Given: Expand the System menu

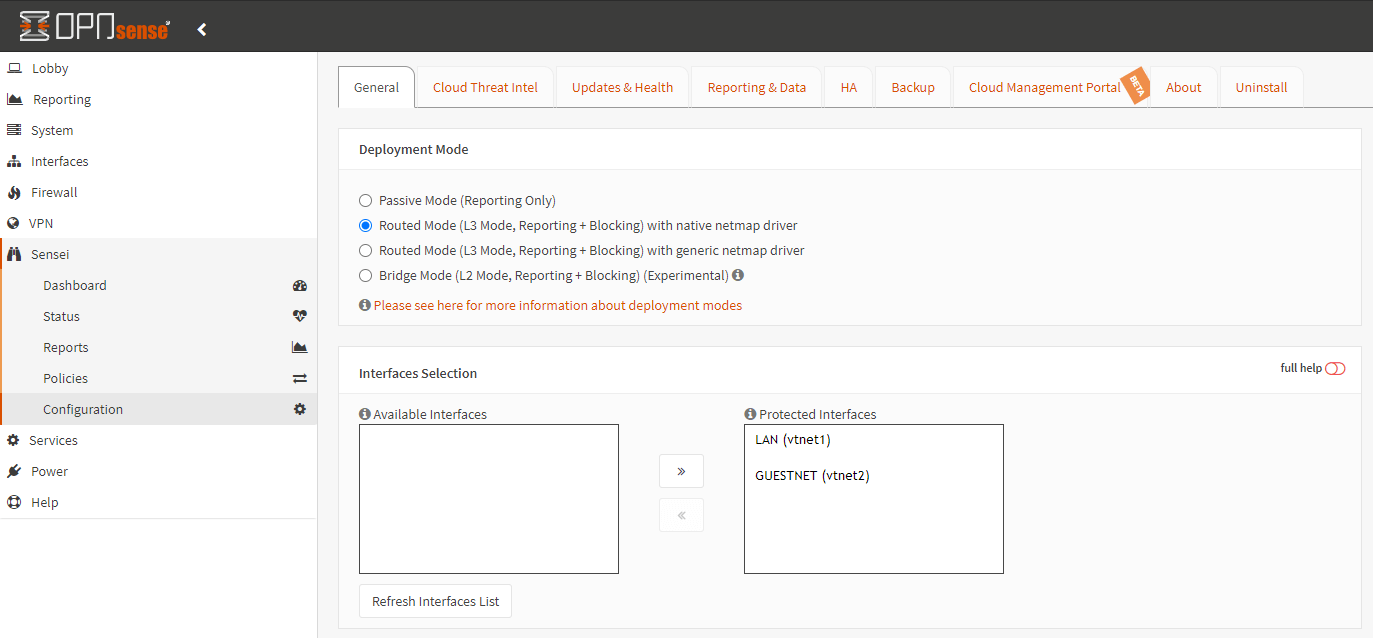Looking at the screenshot, I should pos(52,130).
